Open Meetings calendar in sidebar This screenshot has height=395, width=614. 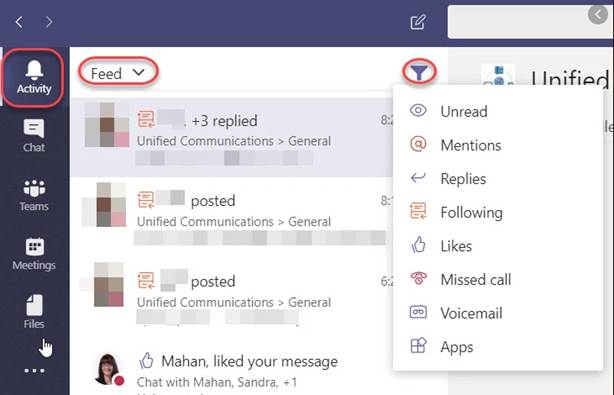point(34,254)
